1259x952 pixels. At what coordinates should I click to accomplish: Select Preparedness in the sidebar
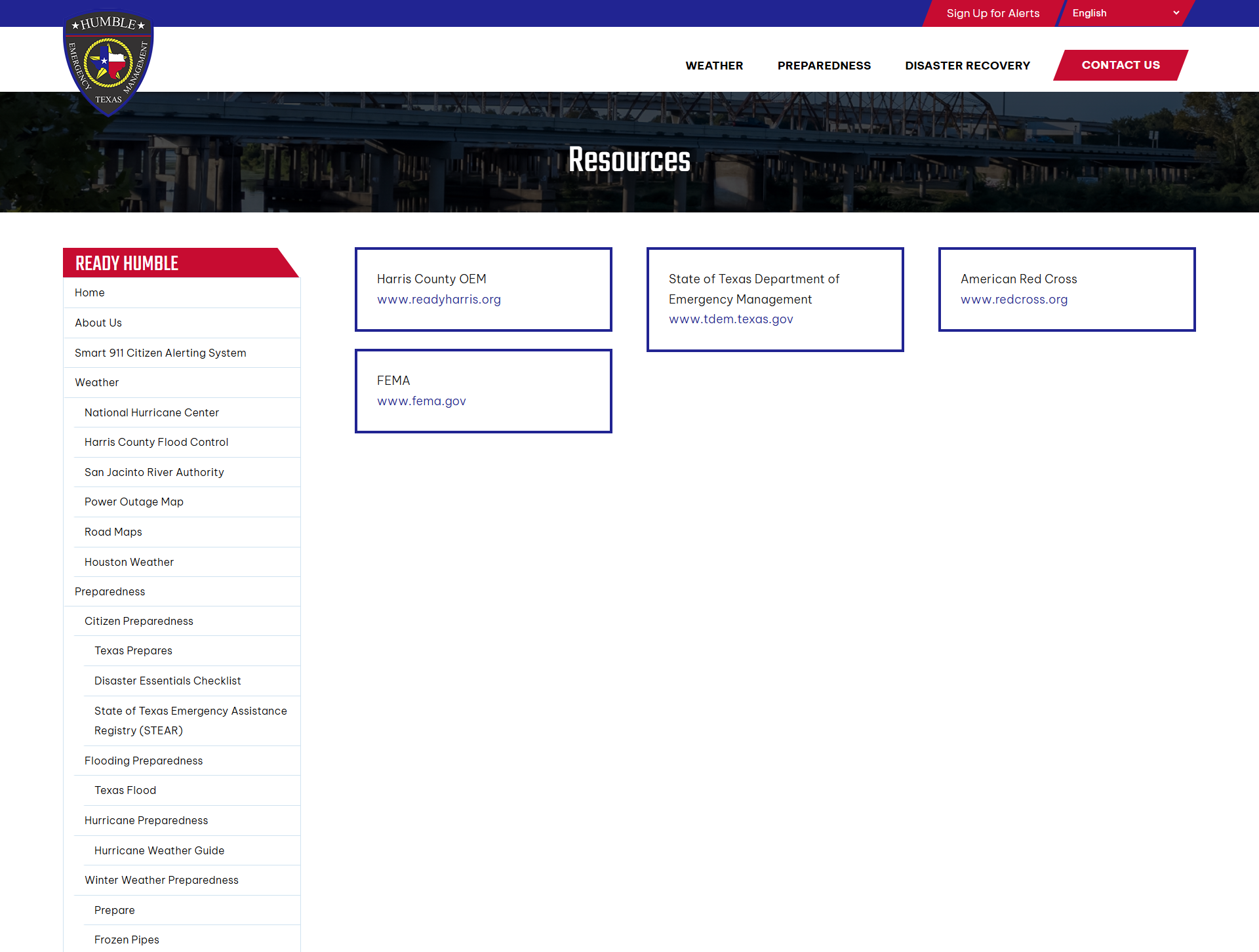182,591
